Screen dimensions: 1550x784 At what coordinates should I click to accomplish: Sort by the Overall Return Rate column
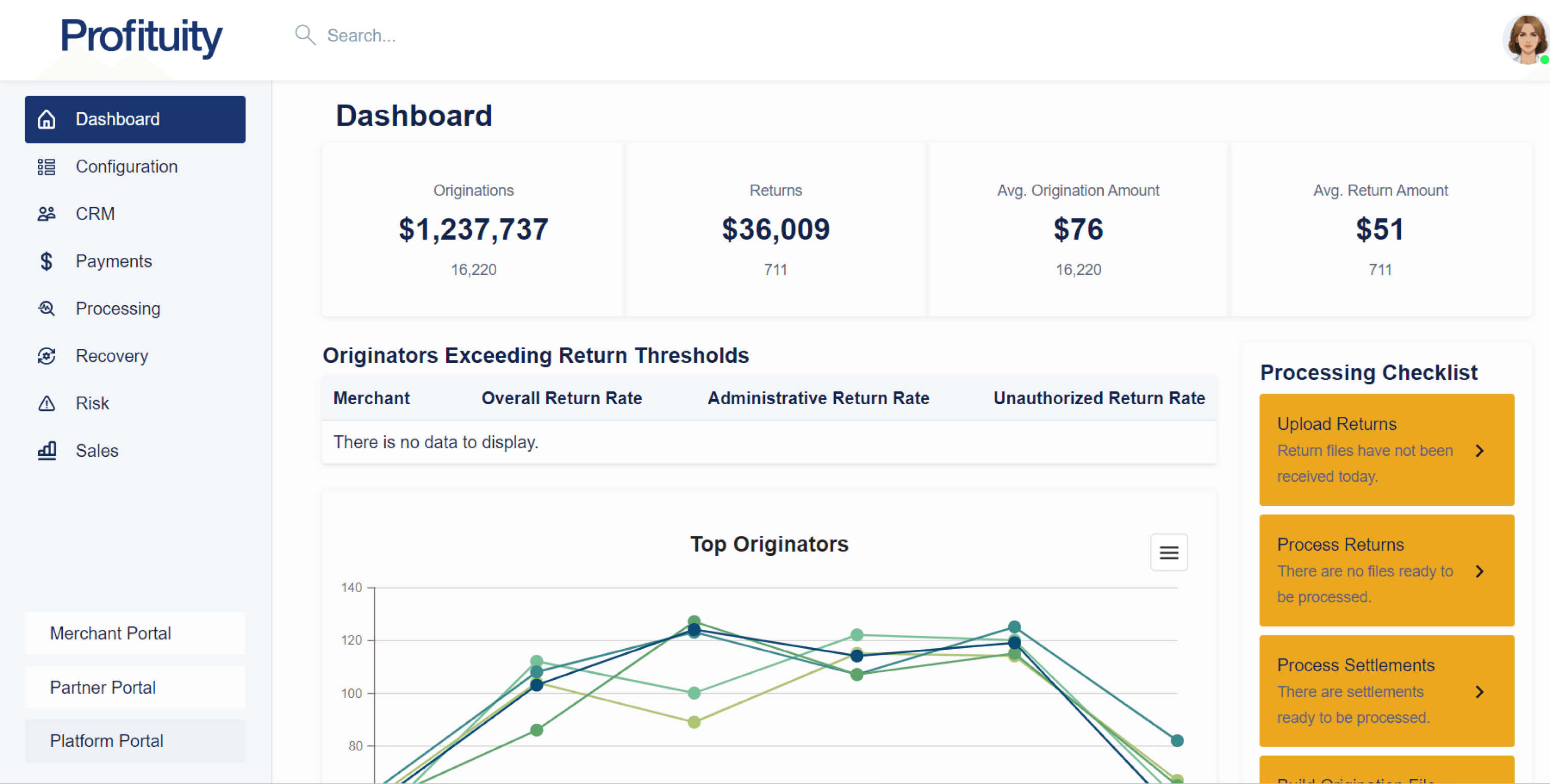pyautogui.click(x=562, y=398)
